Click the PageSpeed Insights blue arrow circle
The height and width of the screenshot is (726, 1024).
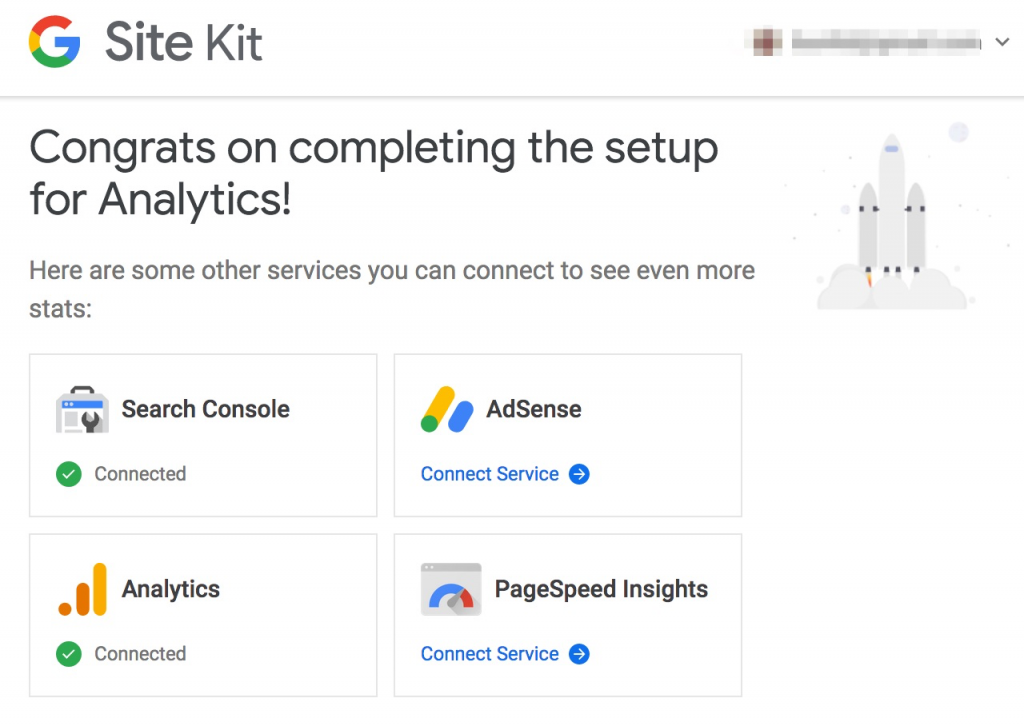coord(579,654)
